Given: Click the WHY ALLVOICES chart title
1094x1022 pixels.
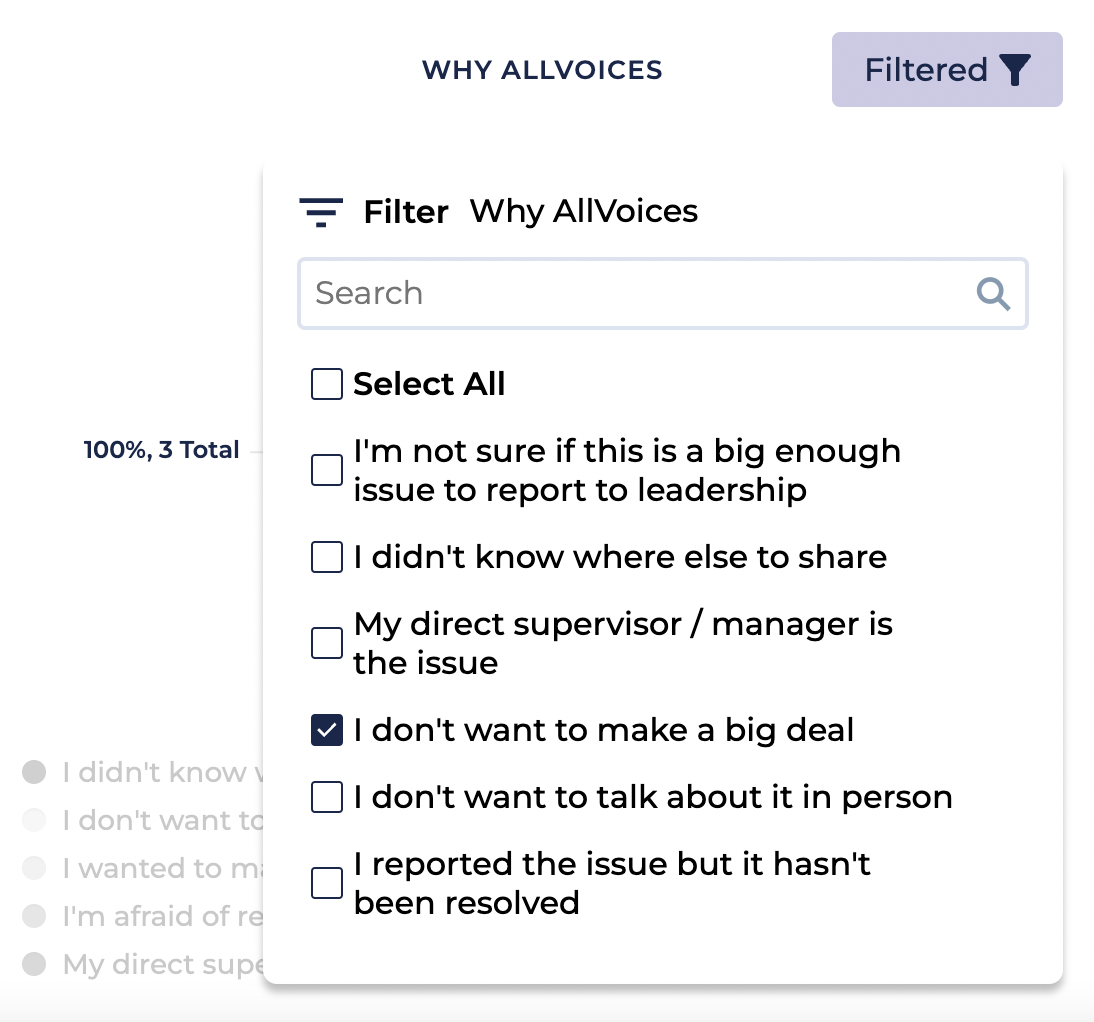Looking at the screenshot, I should click(542, 70).
